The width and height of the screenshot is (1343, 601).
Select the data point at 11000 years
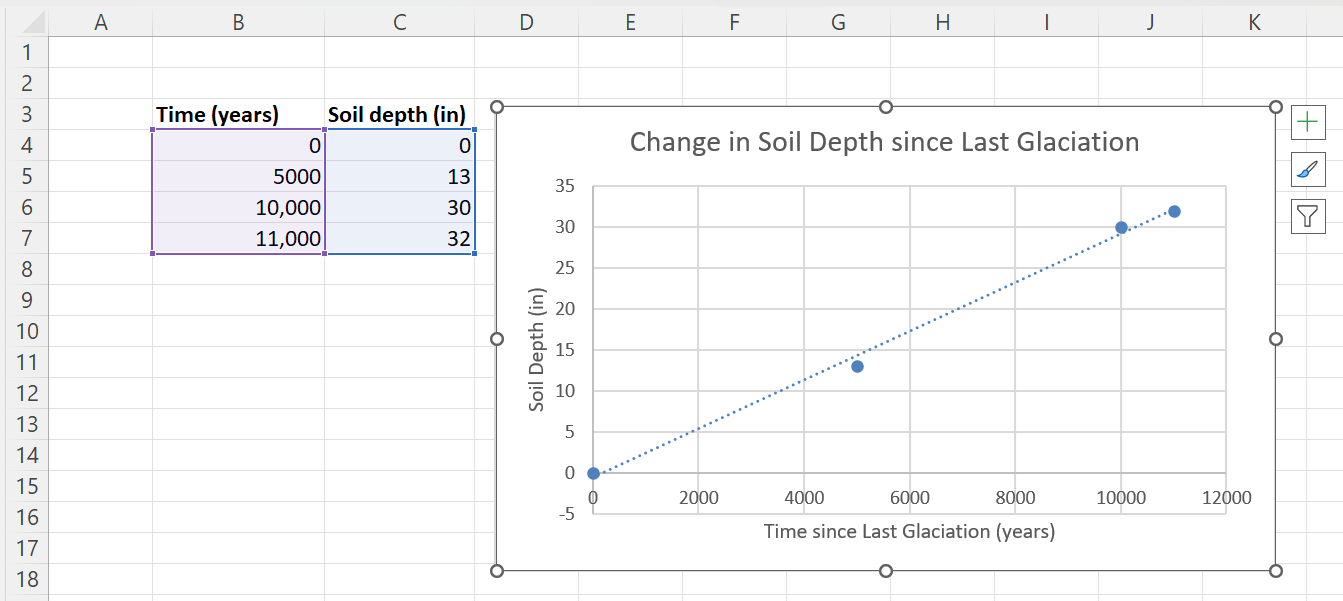pyautogui.click(x=1174, y=211)
